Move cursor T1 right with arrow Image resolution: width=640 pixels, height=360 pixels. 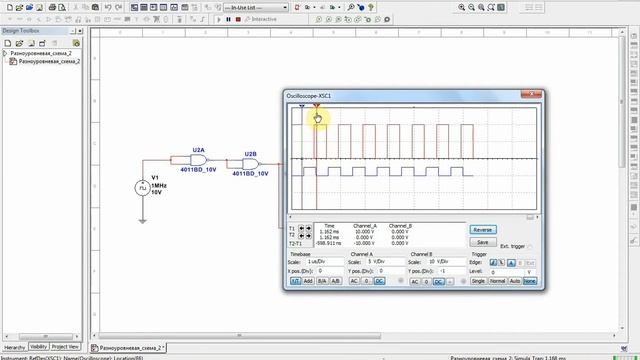pos(309,229)
